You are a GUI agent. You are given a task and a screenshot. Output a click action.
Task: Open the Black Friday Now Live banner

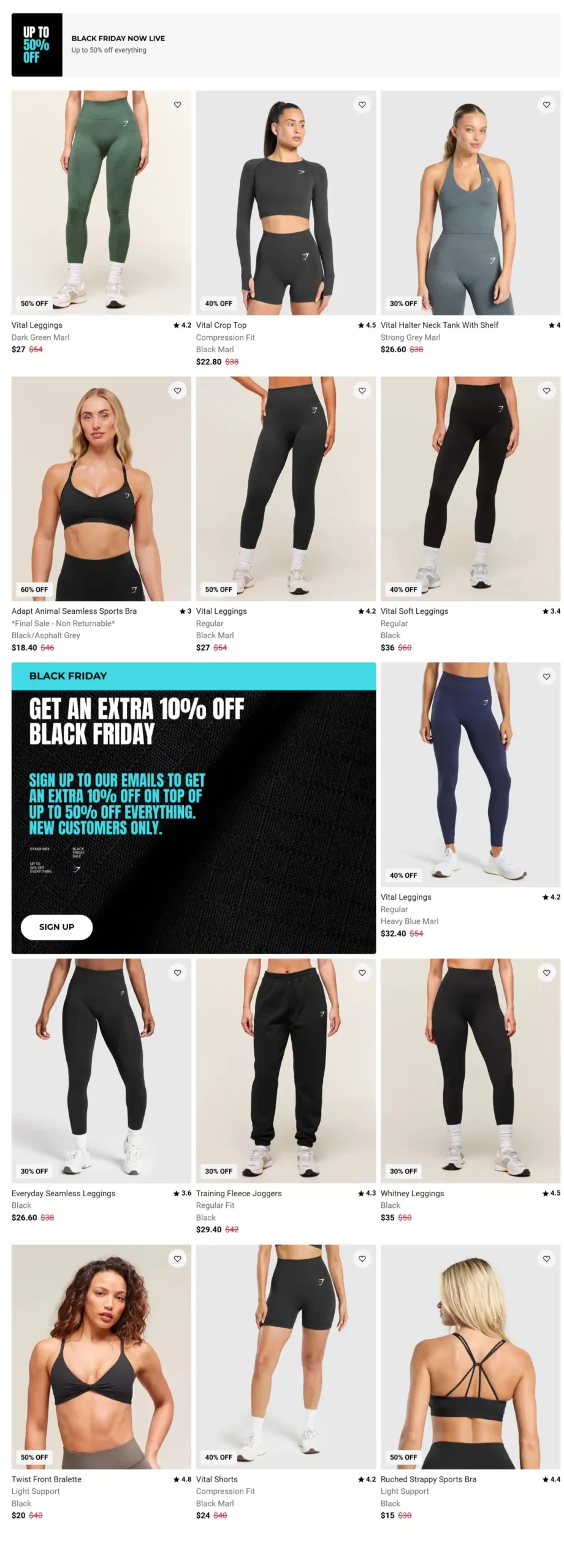point(286,45)
